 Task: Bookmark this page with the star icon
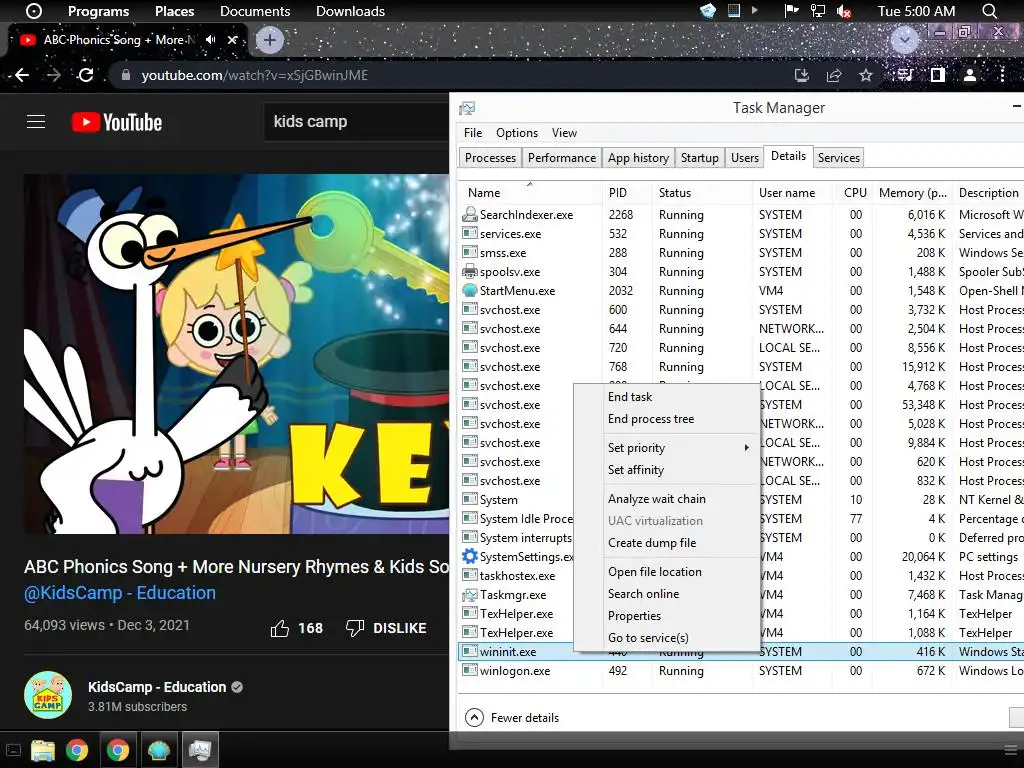866,76
